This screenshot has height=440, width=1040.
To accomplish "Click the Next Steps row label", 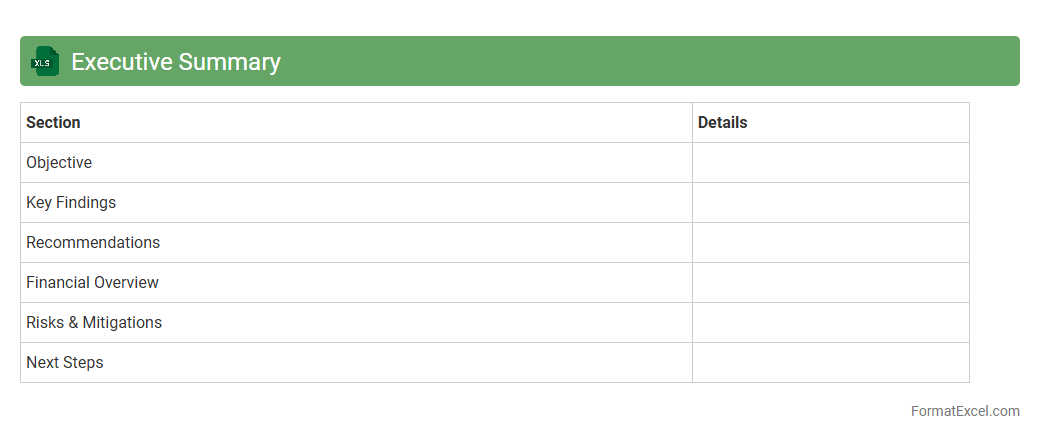I will coord(65,363).
